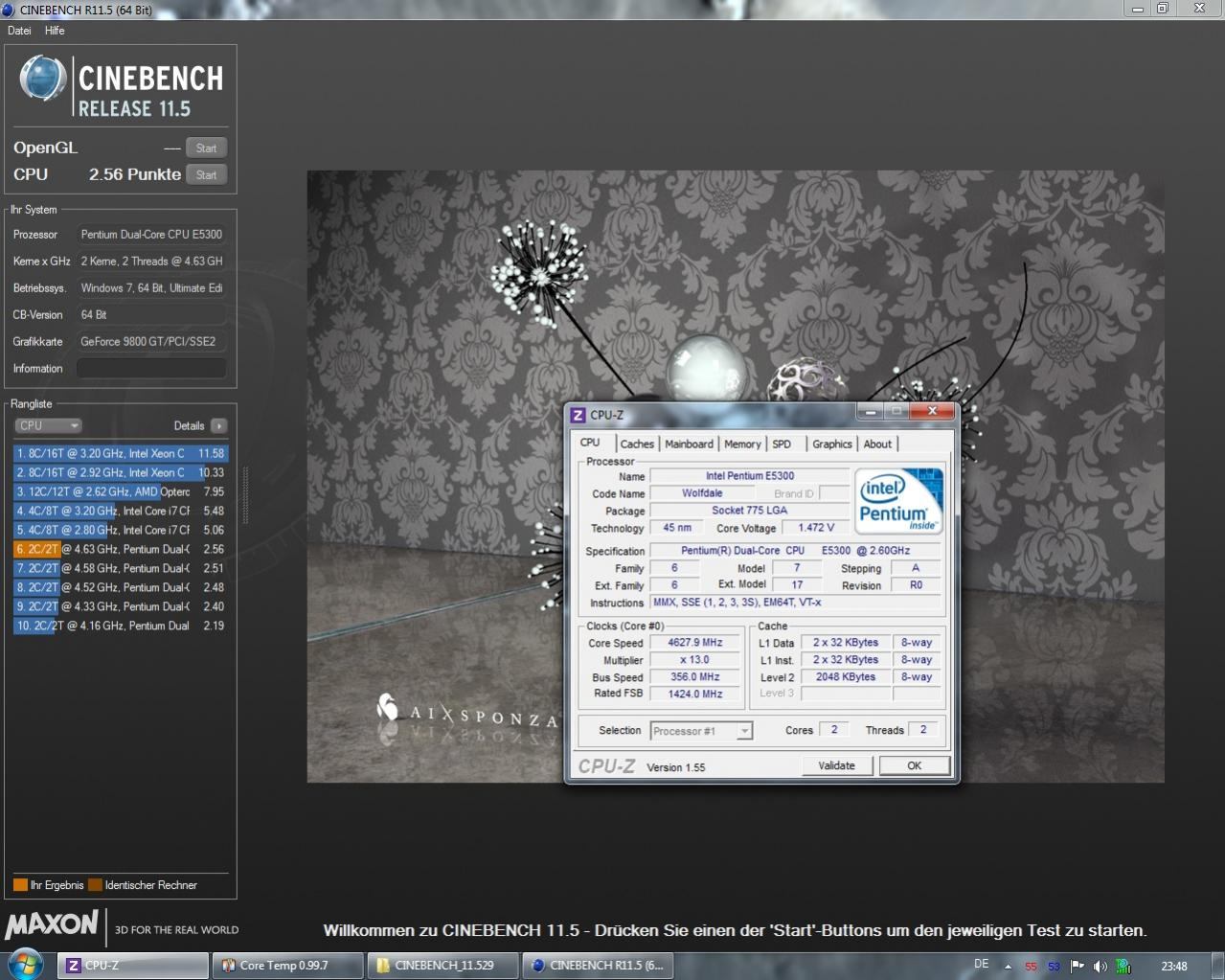Select ranking row 2C/2T @ 4.16 GHz
Image resolution: width=1225 pixels, height=980 pixels.
pyautogui.click(x=121, y=626)
